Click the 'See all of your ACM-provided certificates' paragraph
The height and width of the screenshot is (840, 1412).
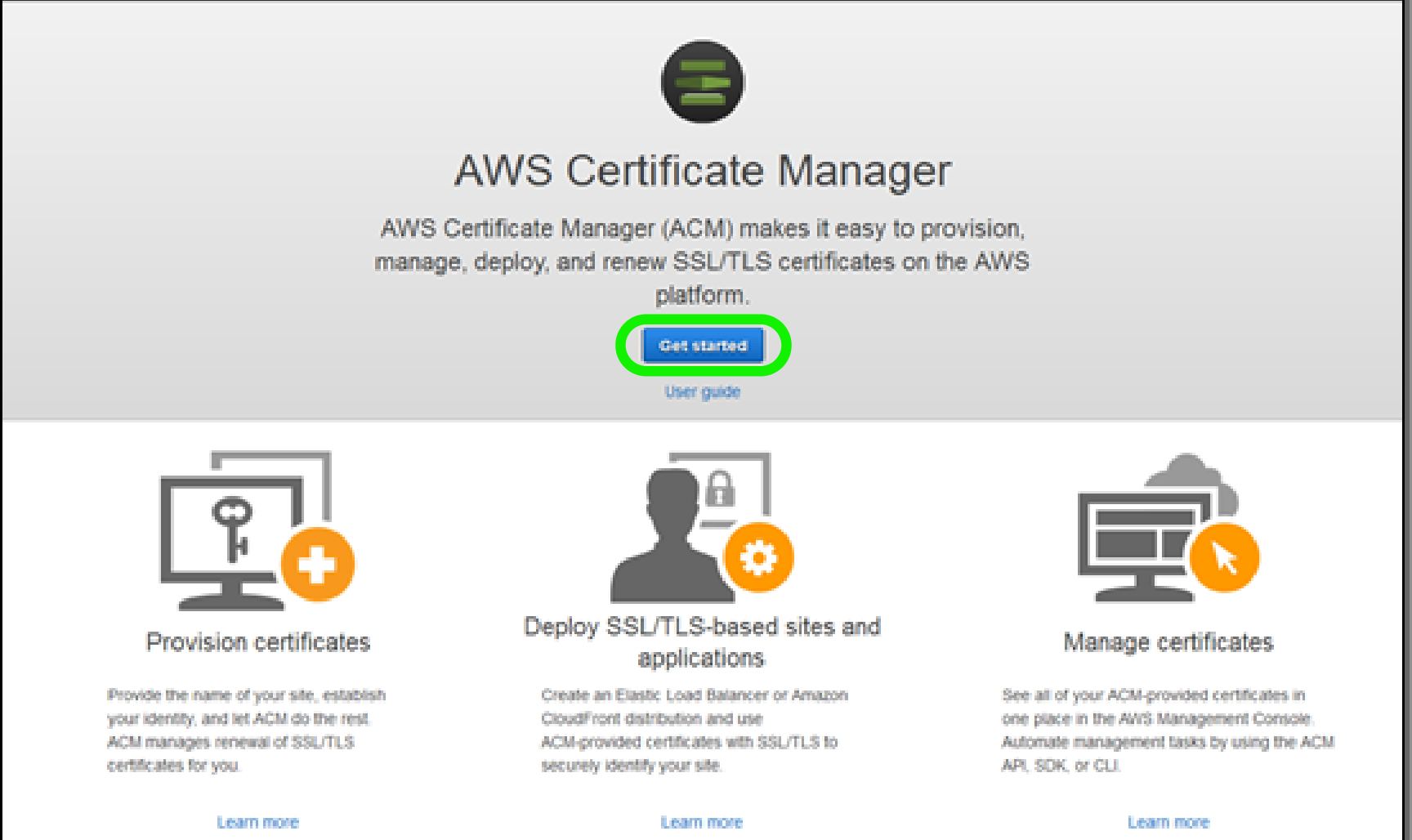click(x=1168, y=730)
